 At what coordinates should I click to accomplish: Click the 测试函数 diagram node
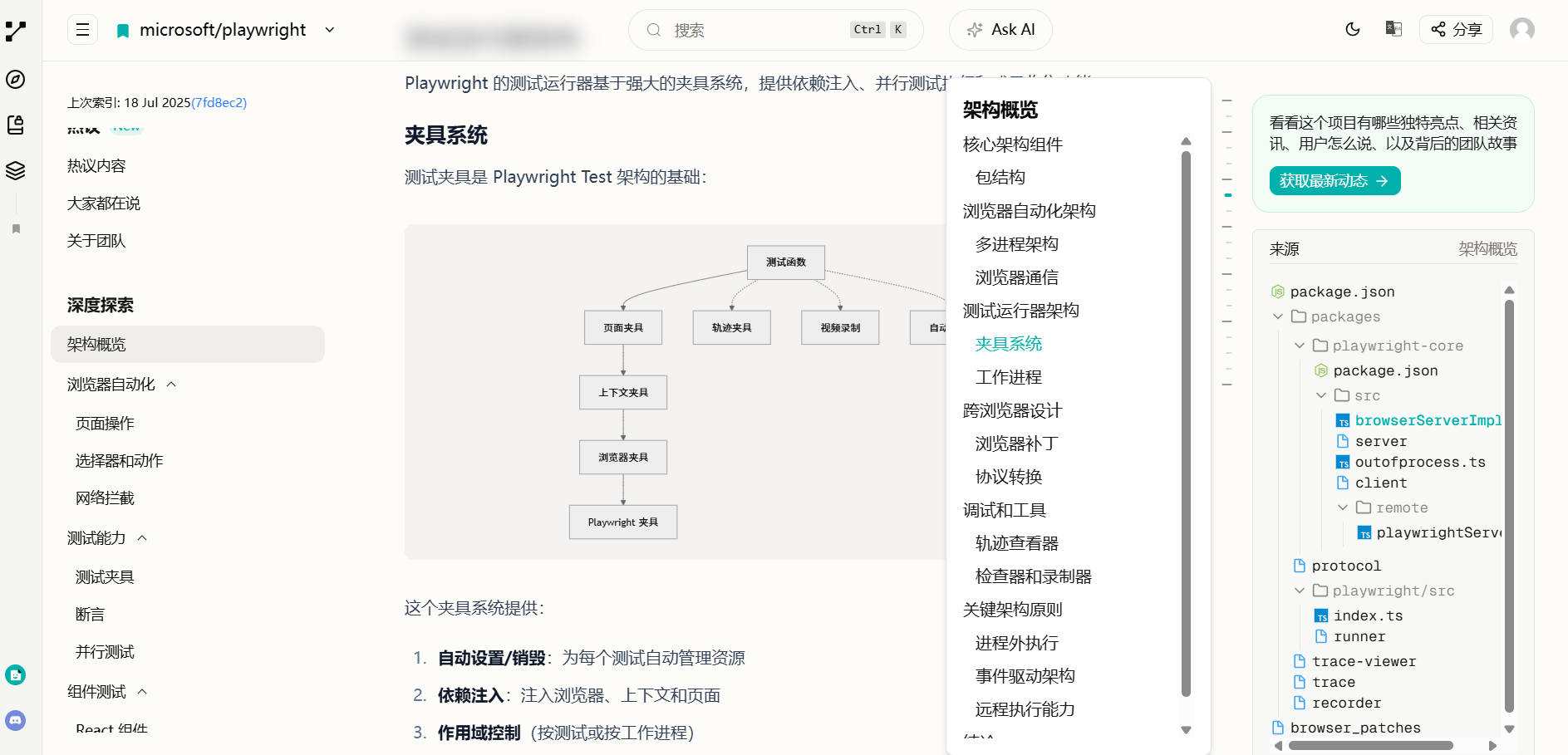786,262
